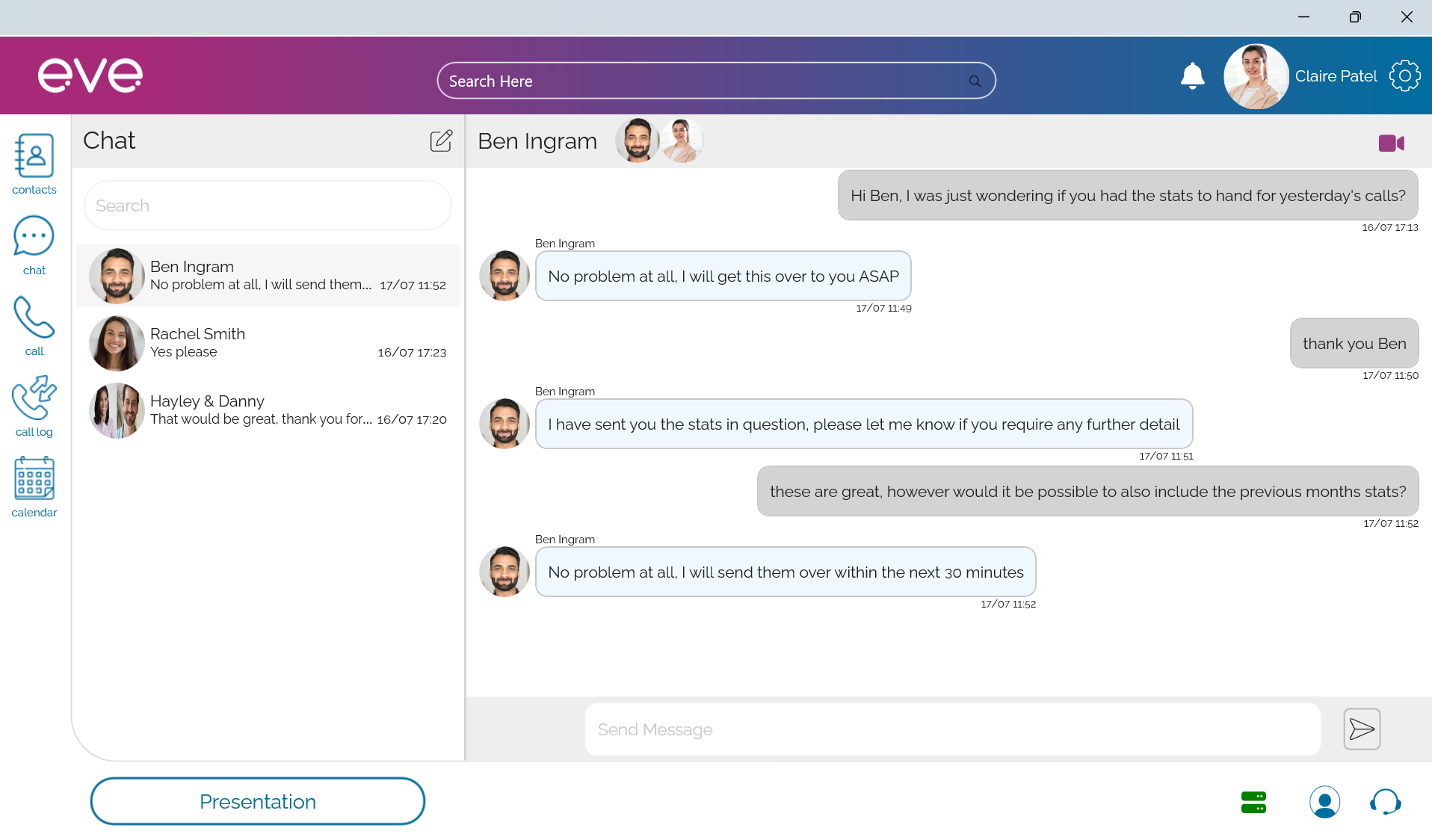
Task: Click the headset support icon
Action: [1385, 802]
